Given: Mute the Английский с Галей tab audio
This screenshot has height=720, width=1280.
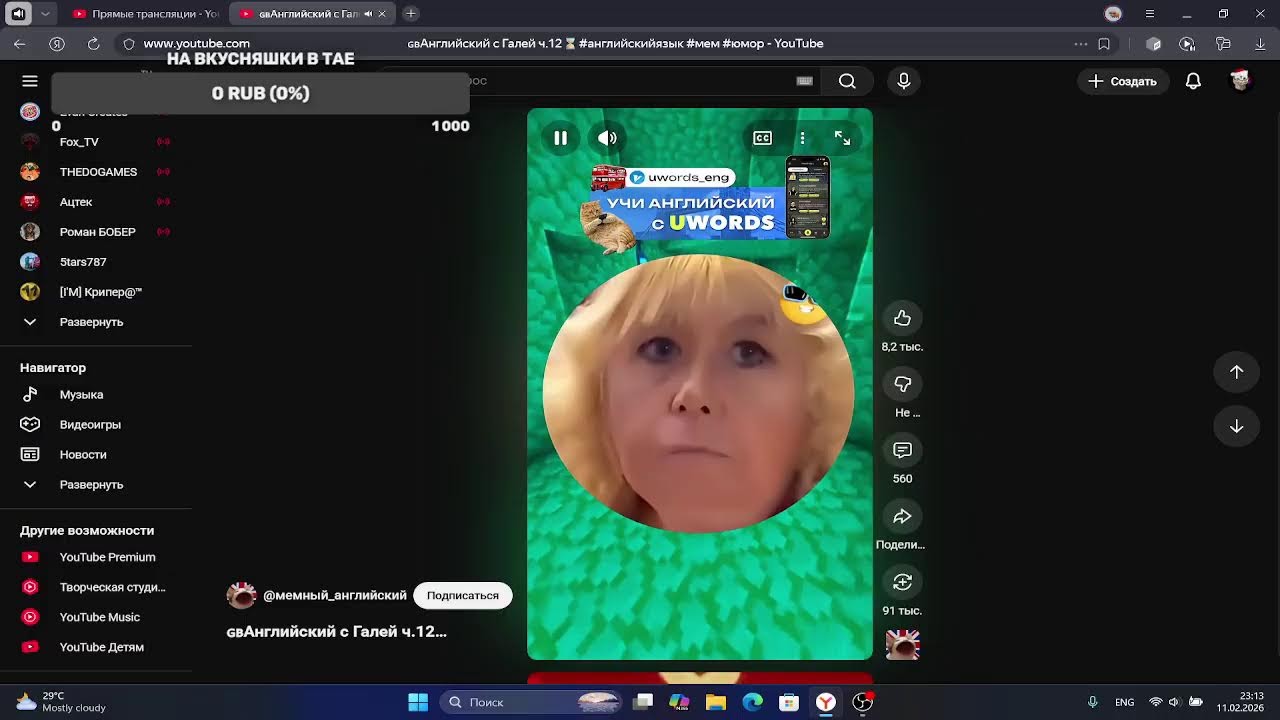Looking at the screenshot, I should tap(368, 14).
